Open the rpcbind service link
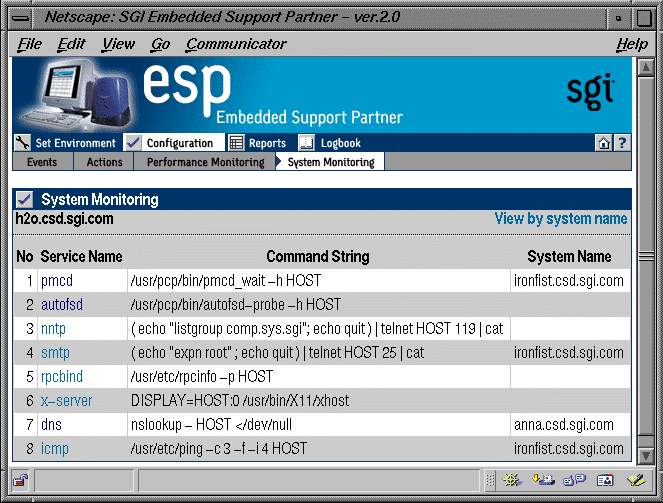663x503 pixels. pyautogui.click(x=62, y=376)
